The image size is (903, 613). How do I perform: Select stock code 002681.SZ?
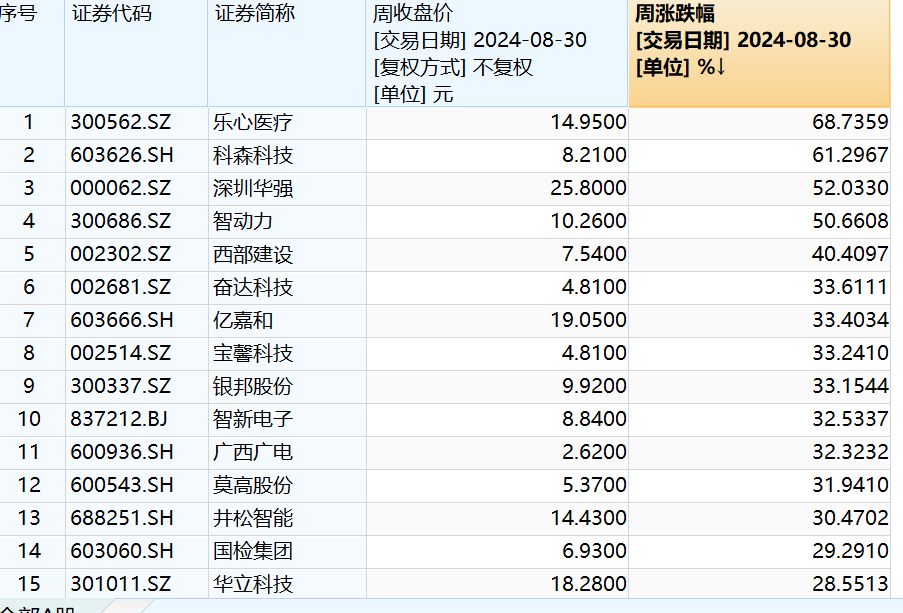click(121, 287)
